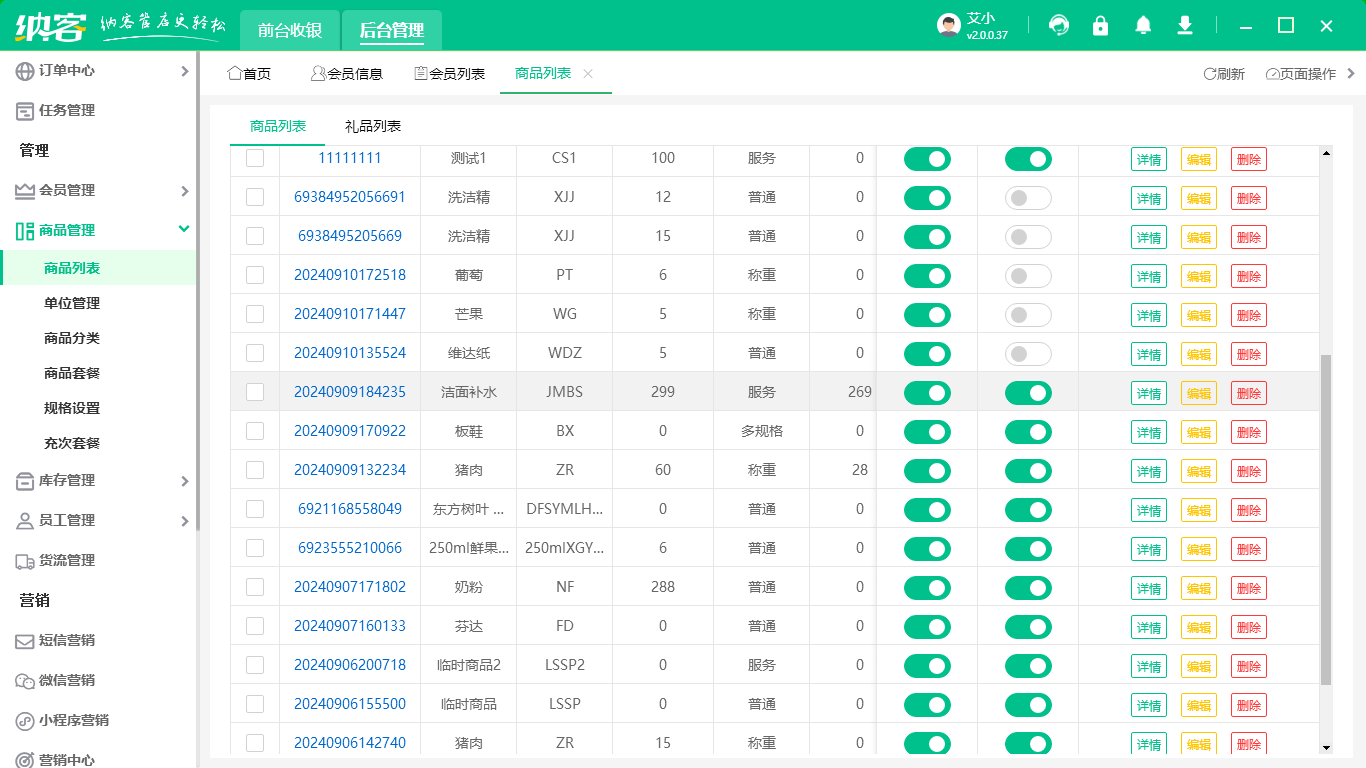Click the lock screen icon
The height and width of the screenshot is (768, 1366).
tap(1101, 26)
